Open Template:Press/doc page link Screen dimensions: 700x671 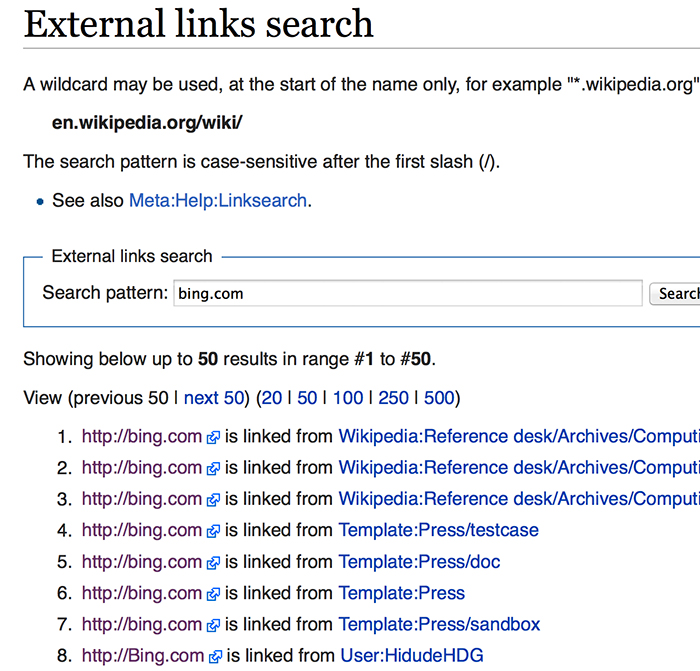tap(419, 562)
